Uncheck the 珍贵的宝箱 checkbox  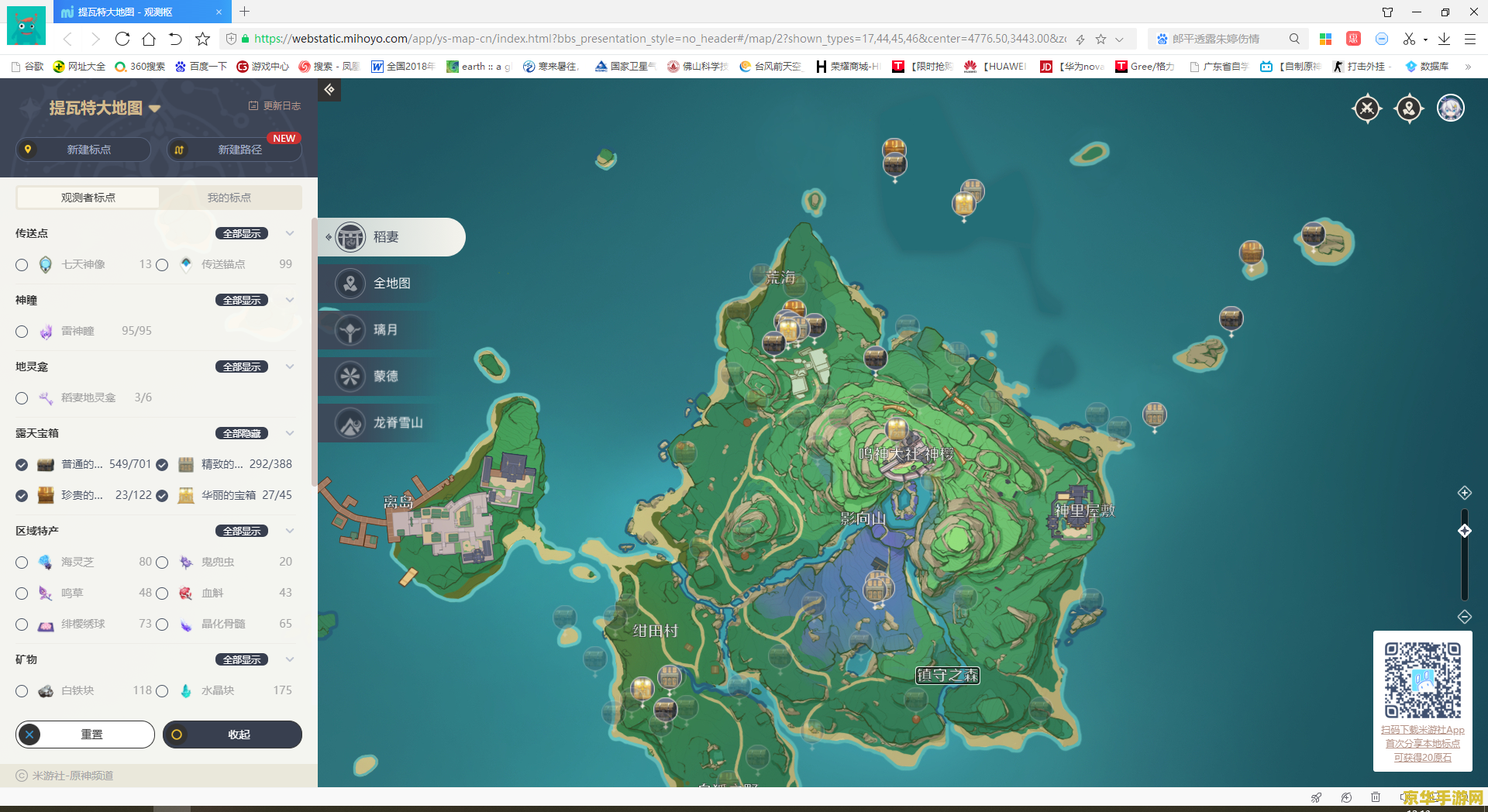pyautogui.click(x=22, y=496)
